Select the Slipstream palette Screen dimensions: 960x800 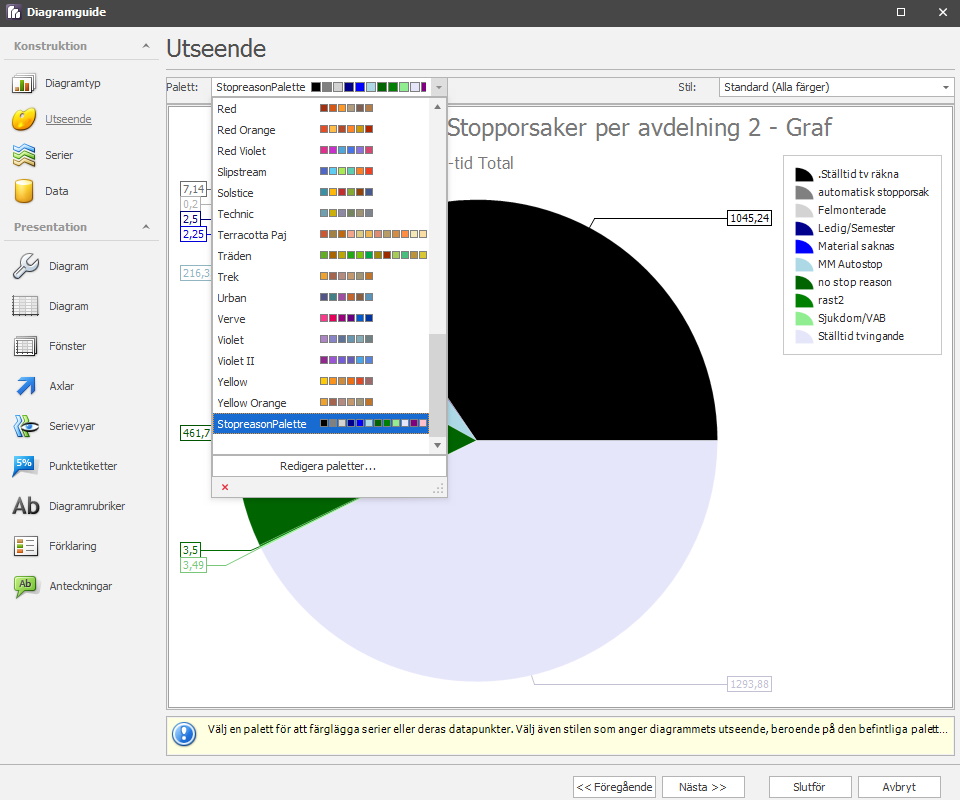click(x=321, y=172)
